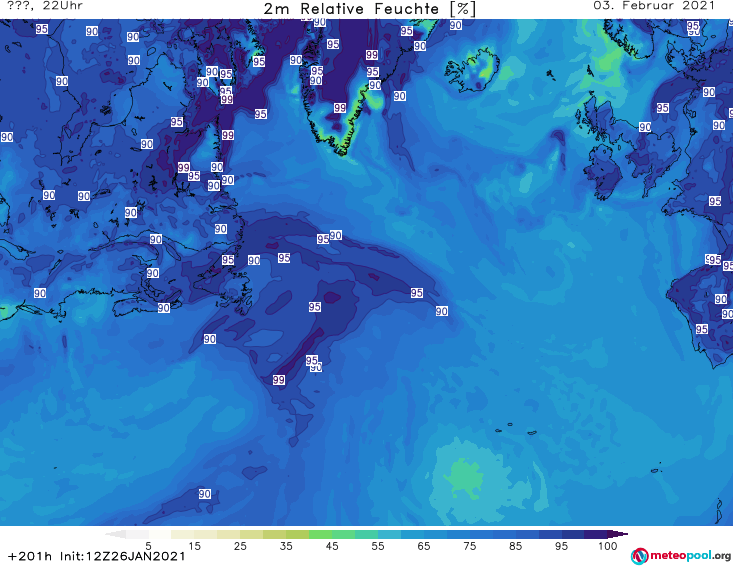Select the date '03. Februar 2021'
The image size is (733, 566).
point(654,6)
